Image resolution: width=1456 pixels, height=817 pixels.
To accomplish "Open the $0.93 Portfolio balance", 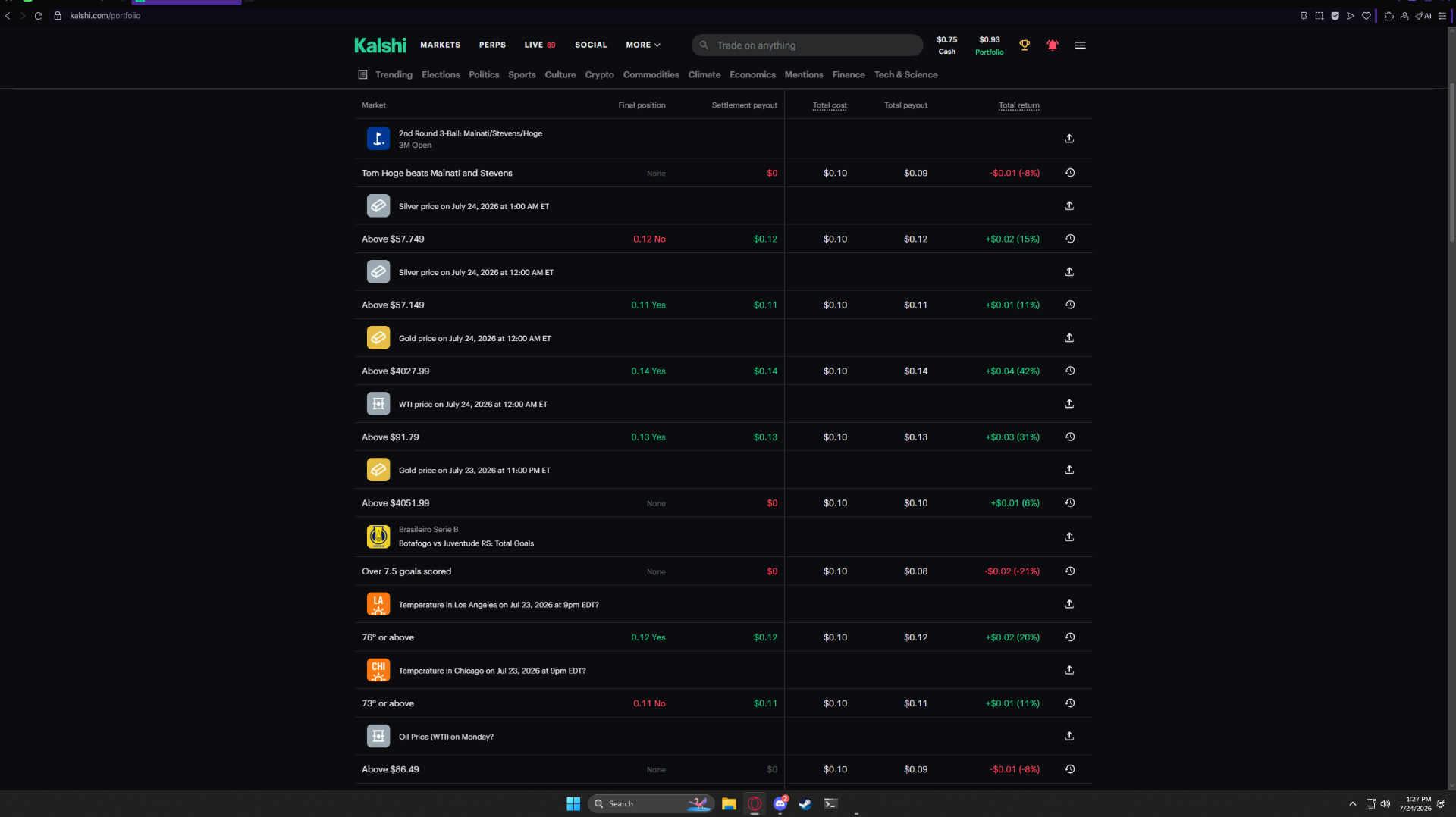I will pyautogui.click(x=989, y=45).
